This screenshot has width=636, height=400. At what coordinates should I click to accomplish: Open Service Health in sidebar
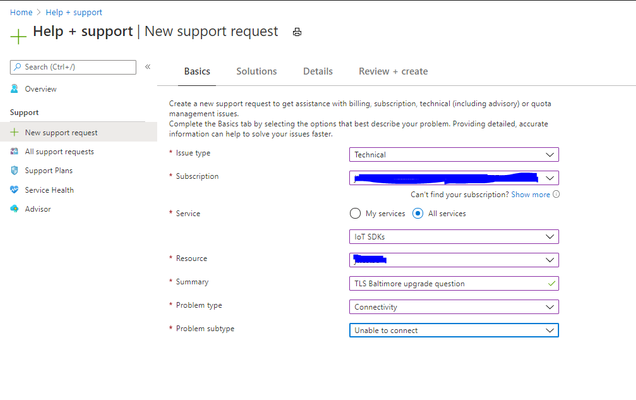(x=49, y=190)
